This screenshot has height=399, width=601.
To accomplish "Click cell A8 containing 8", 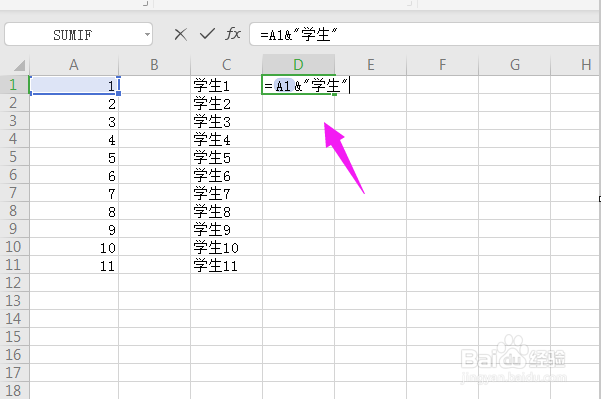I will click(74, 211).
